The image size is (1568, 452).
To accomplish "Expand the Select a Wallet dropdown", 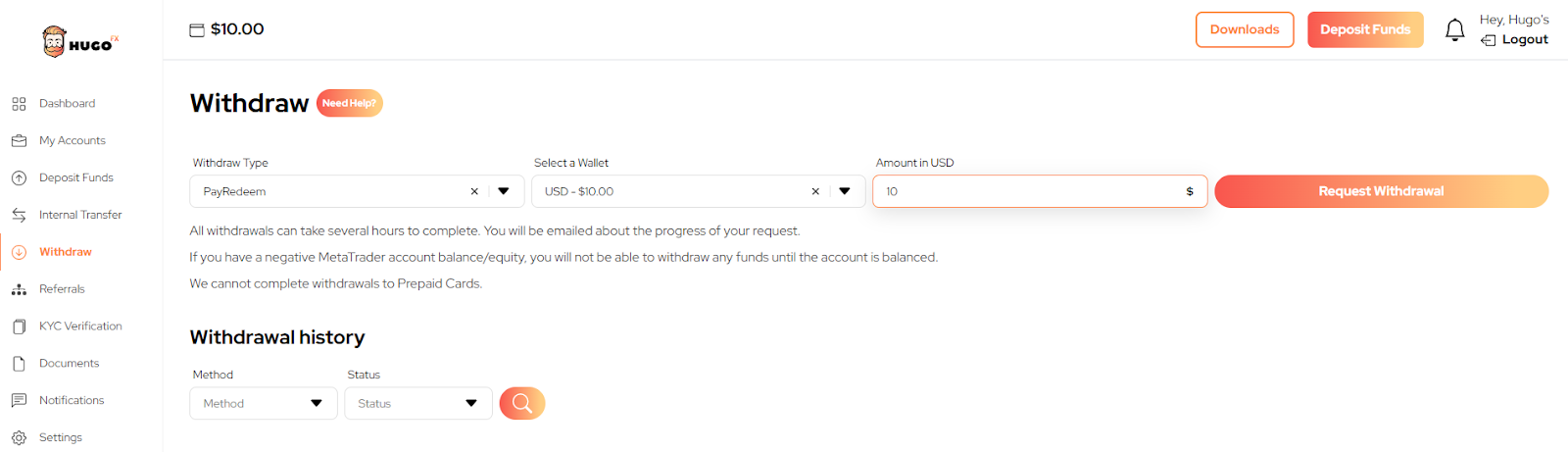I will pyautogui.click(x=845, y=191).
